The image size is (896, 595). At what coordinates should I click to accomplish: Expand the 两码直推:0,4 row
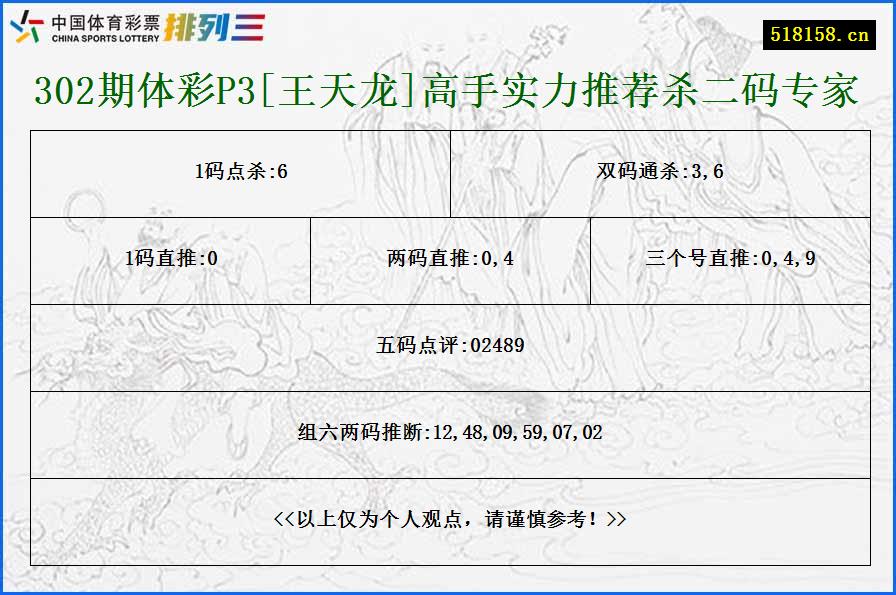point(449,259)
